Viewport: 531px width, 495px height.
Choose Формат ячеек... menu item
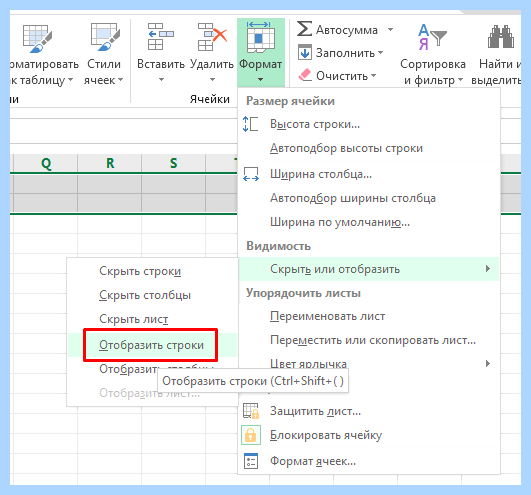point(369,461)
